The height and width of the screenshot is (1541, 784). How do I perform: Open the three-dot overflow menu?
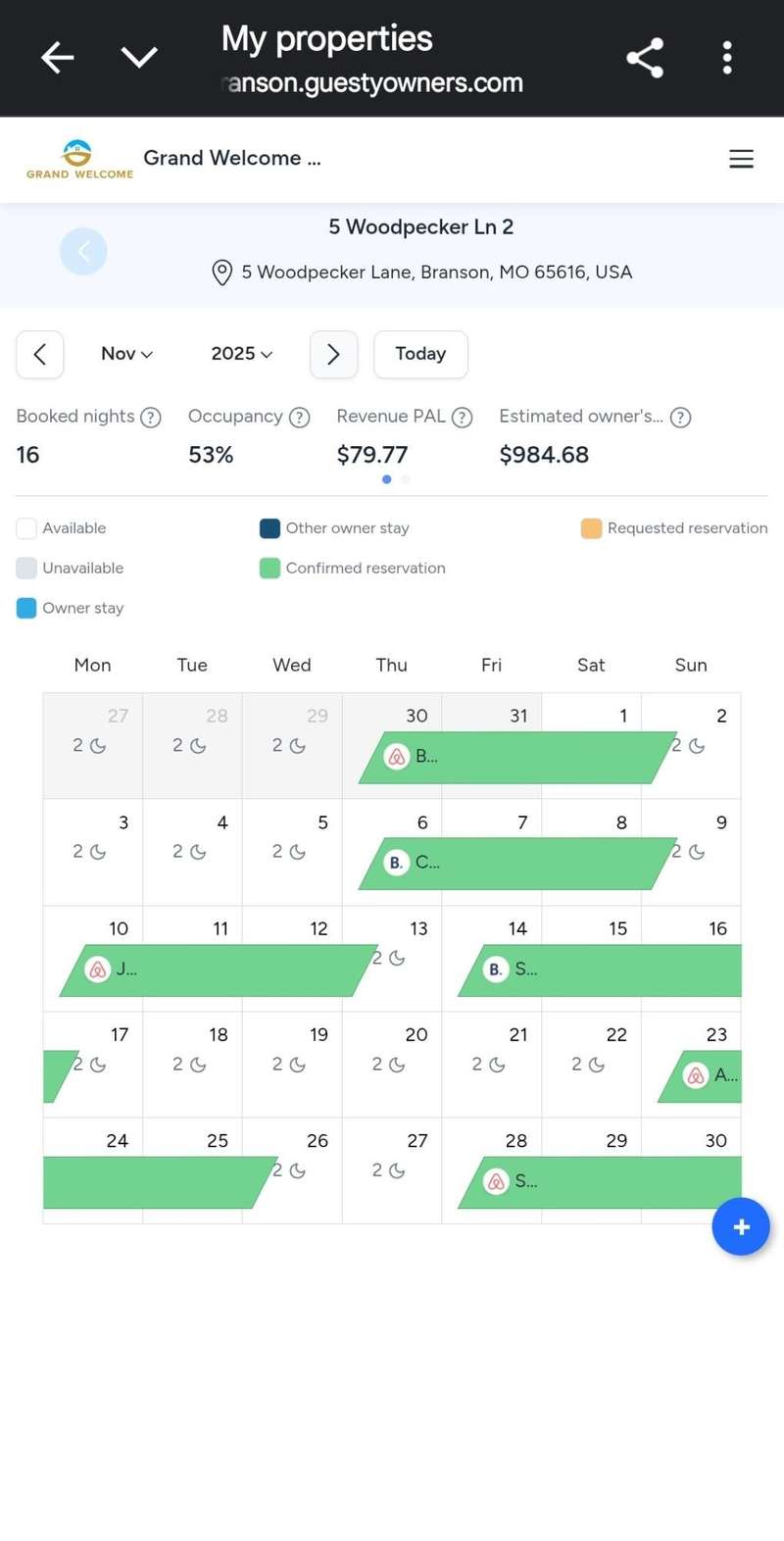pyautogui.click(x=727, y=58)
